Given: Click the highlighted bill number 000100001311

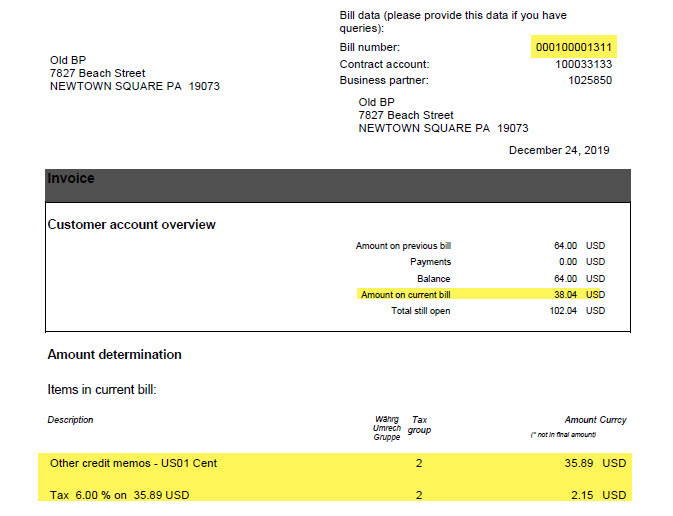Looking at the screenshot, I should click(572, 47).
